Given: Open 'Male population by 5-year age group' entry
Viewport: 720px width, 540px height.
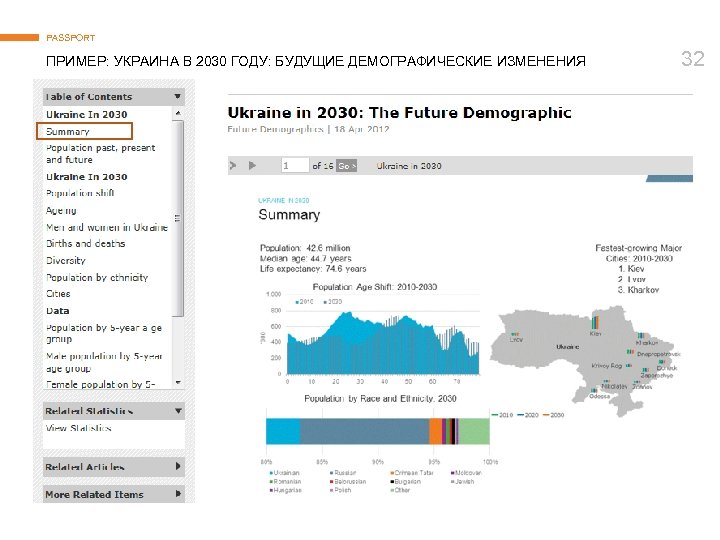Looking at the screenshot, I should click(x=104, y=362).
